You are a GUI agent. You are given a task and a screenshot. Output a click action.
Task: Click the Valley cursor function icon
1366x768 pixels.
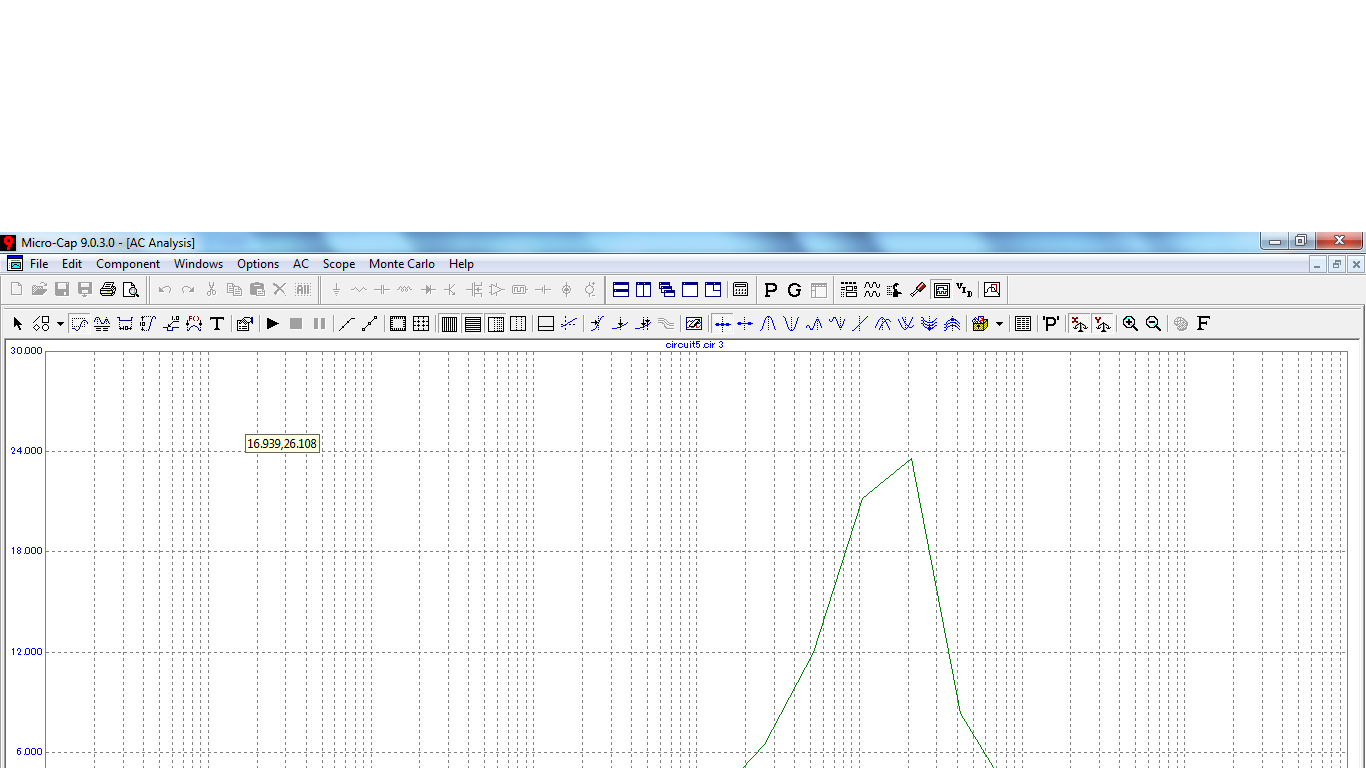tap(791, 324)
